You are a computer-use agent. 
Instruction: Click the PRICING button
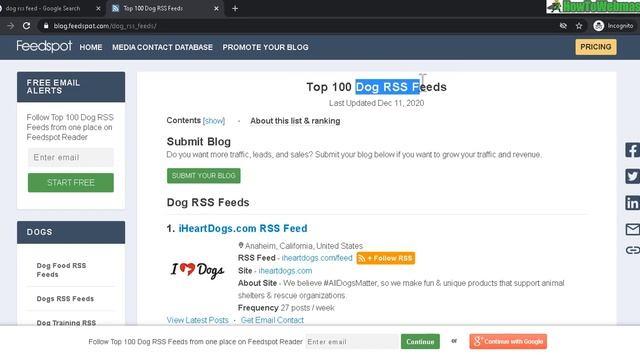[x=596, y=47]
